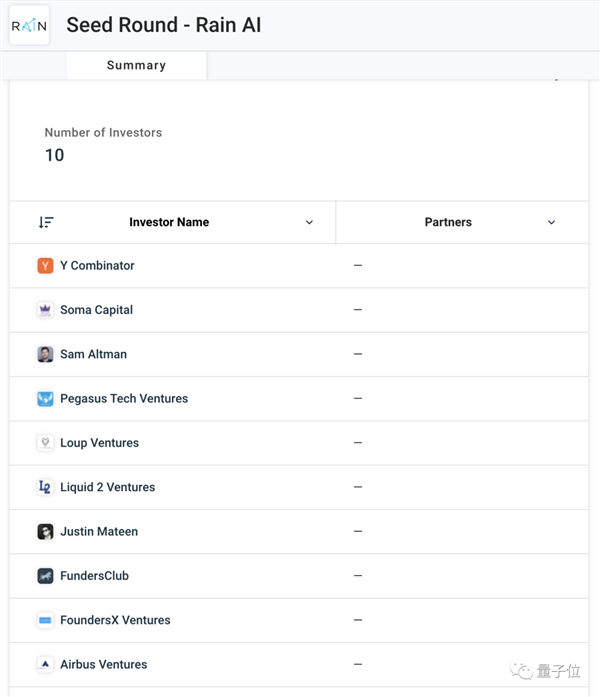The height and width of the screenshot is (697, 600).
Task: Click the Liquid 2 Ventures logo
Action: 45,487
